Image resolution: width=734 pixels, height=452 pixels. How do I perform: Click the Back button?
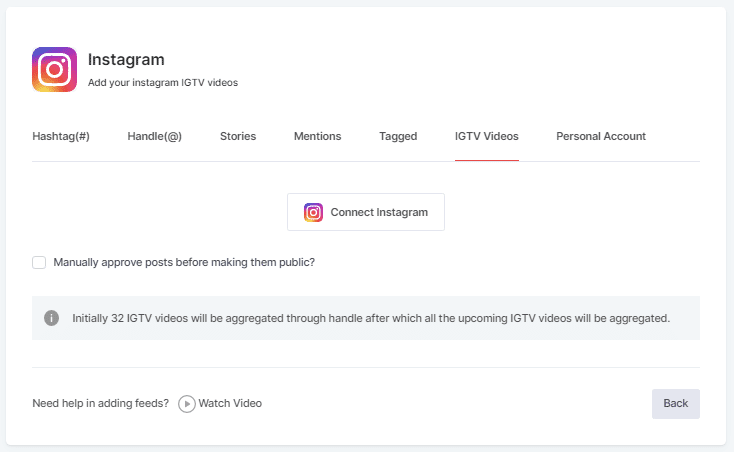[675, 403]
